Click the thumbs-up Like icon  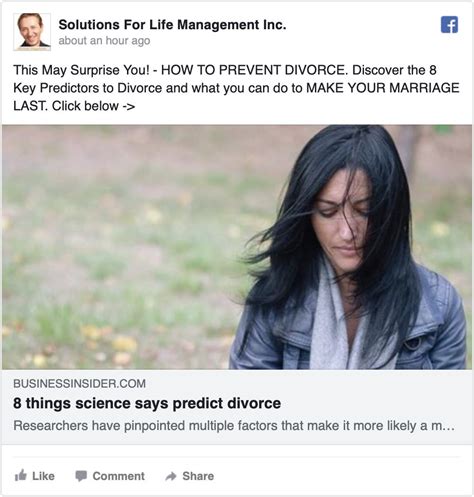coord(21,475)
